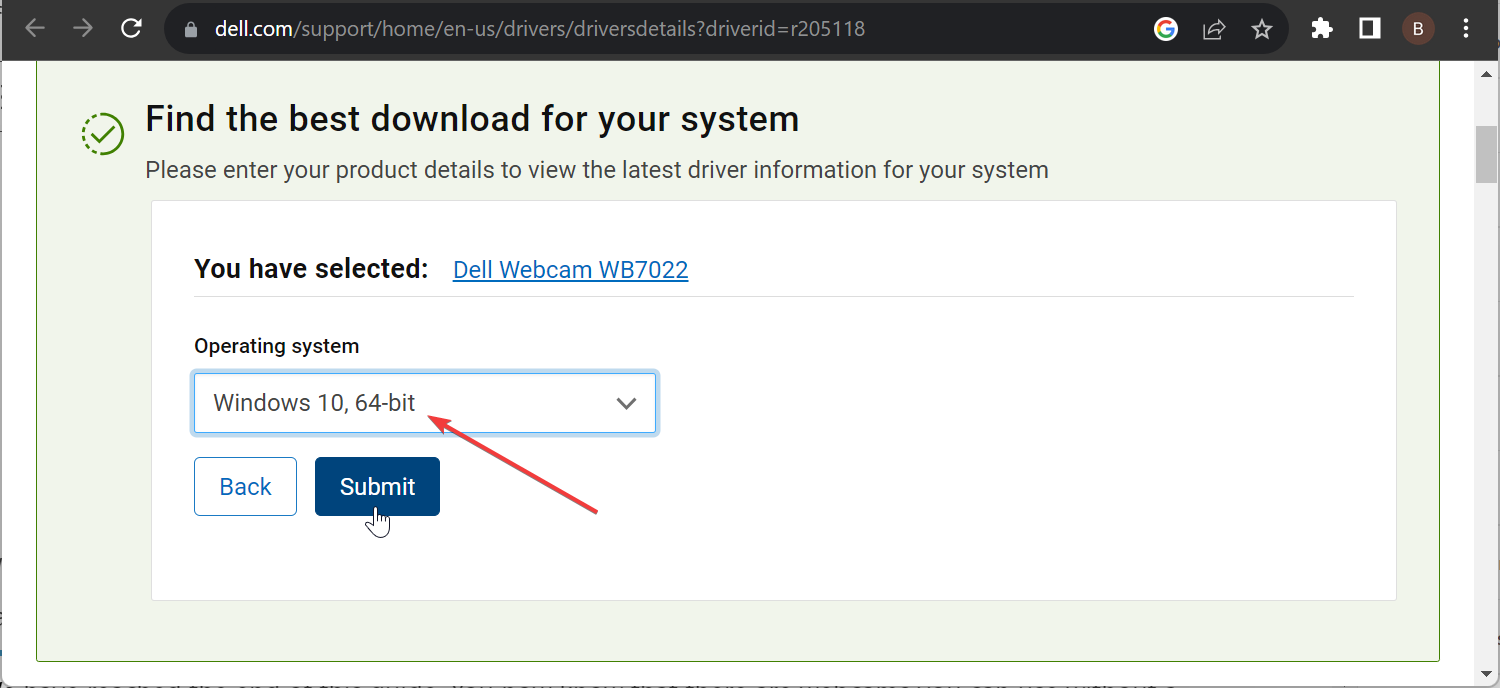1500x688 pixels.
Task: Open Chrome three-dot menu
Action: [x=1466, y=29]
